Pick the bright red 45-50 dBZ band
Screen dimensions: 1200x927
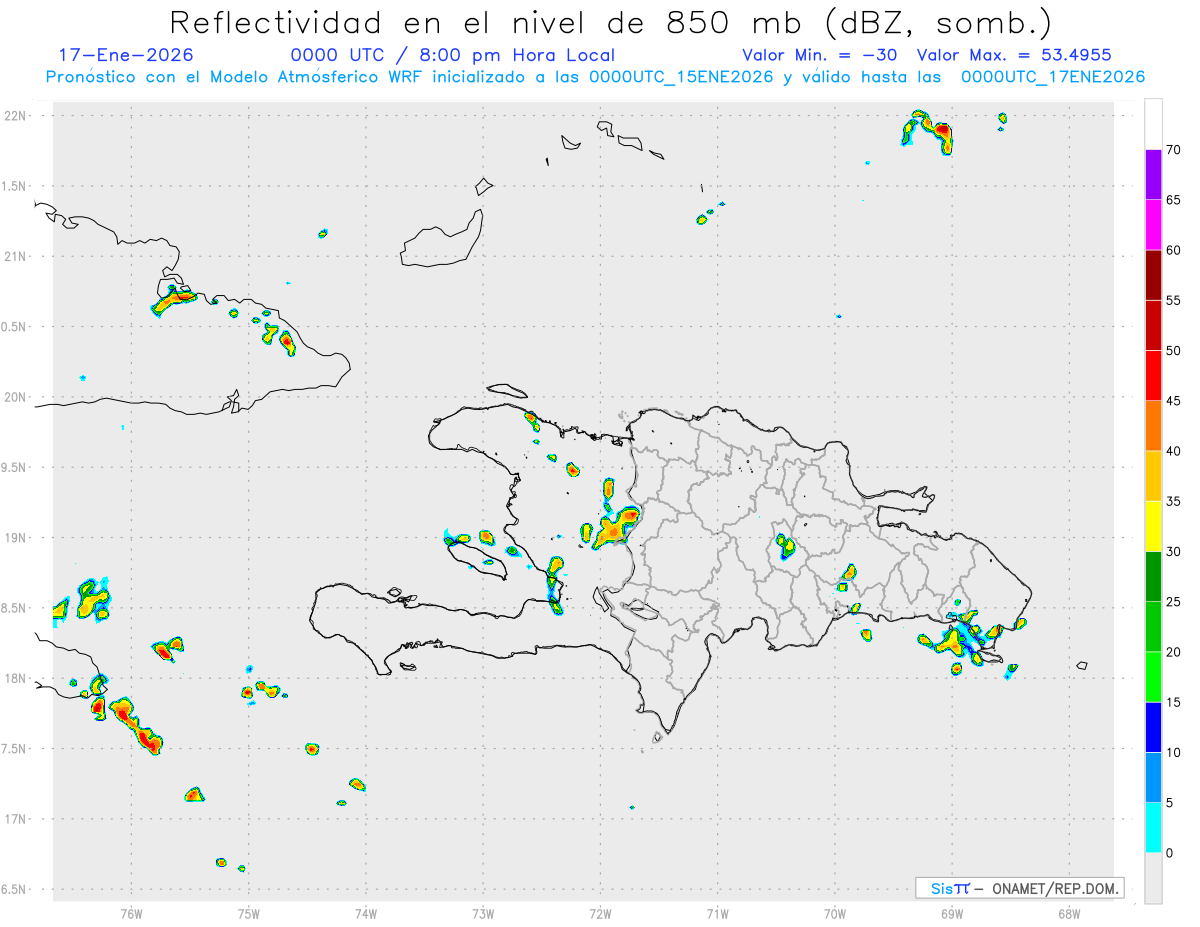click(x=1153, y=375)
